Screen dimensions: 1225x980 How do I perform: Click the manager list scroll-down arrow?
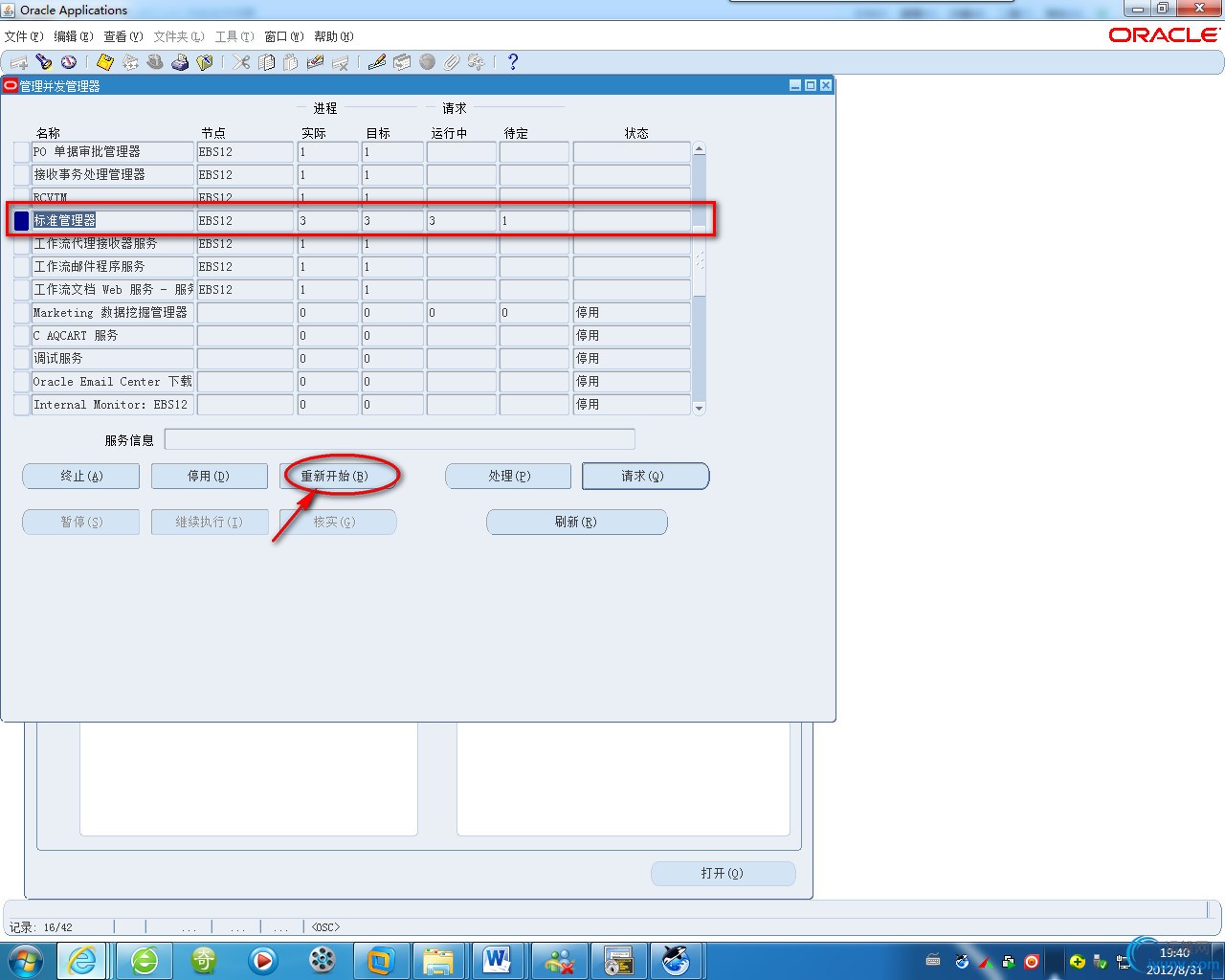pos(699,408)
